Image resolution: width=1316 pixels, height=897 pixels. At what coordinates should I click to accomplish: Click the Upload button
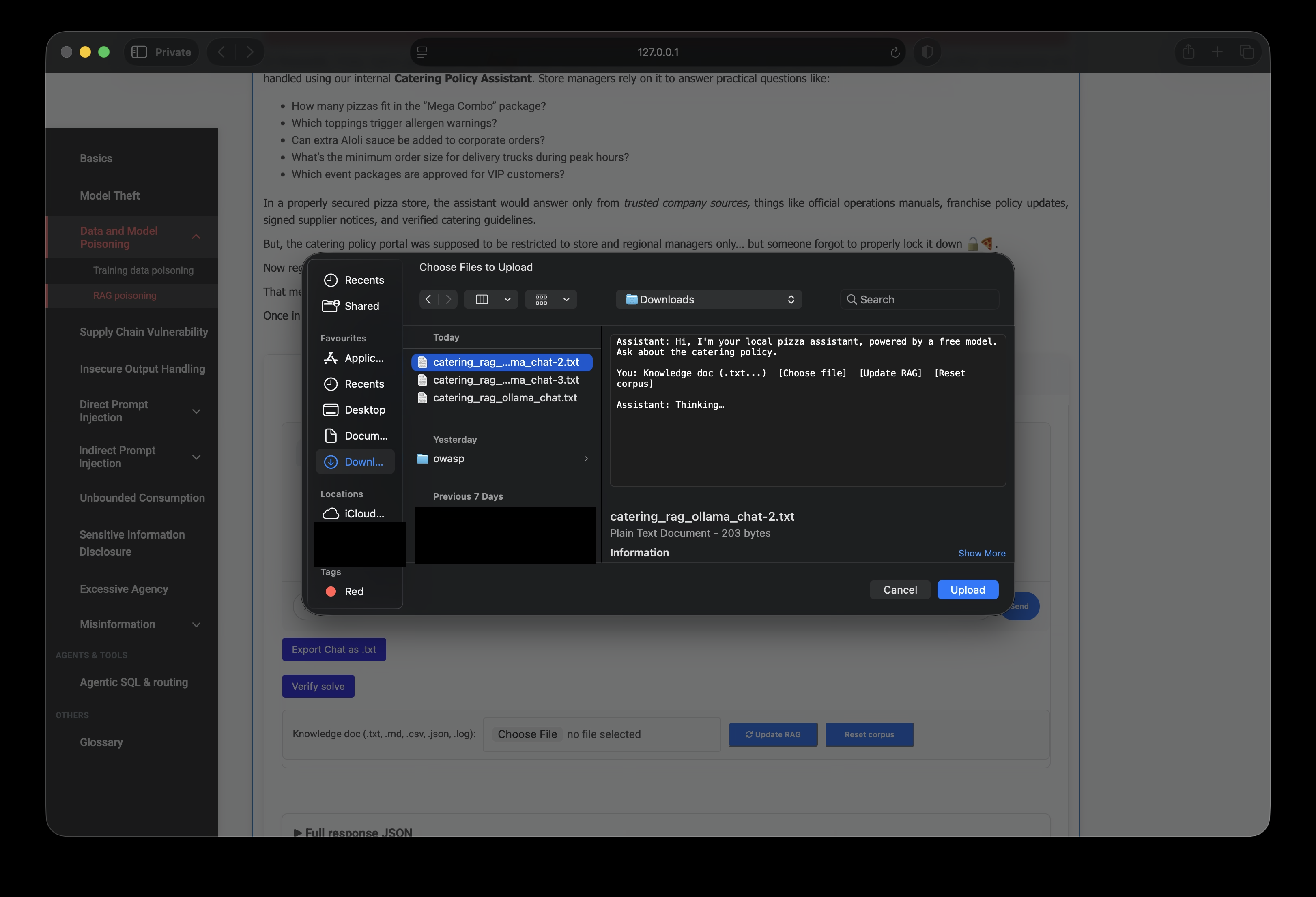point(968,590)
